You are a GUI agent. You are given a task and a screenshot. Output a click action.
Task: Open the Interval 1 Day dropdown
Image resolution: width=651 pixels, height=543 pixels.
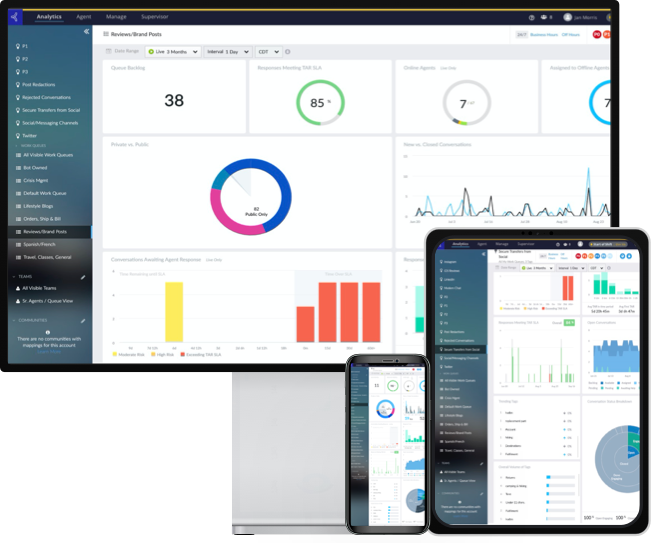229,51
